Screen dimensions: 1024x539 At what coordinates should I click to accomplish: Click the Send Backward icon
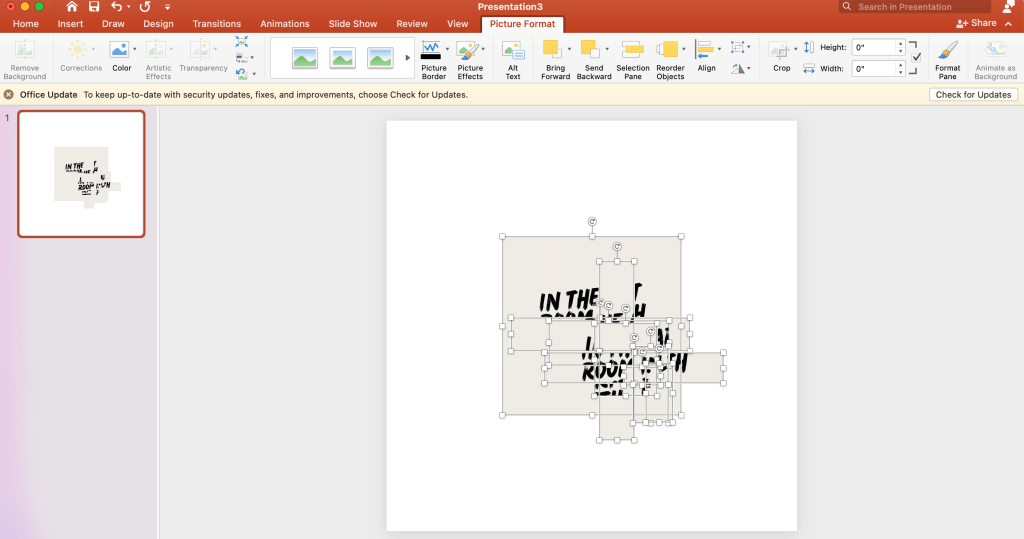coord(590,49)
